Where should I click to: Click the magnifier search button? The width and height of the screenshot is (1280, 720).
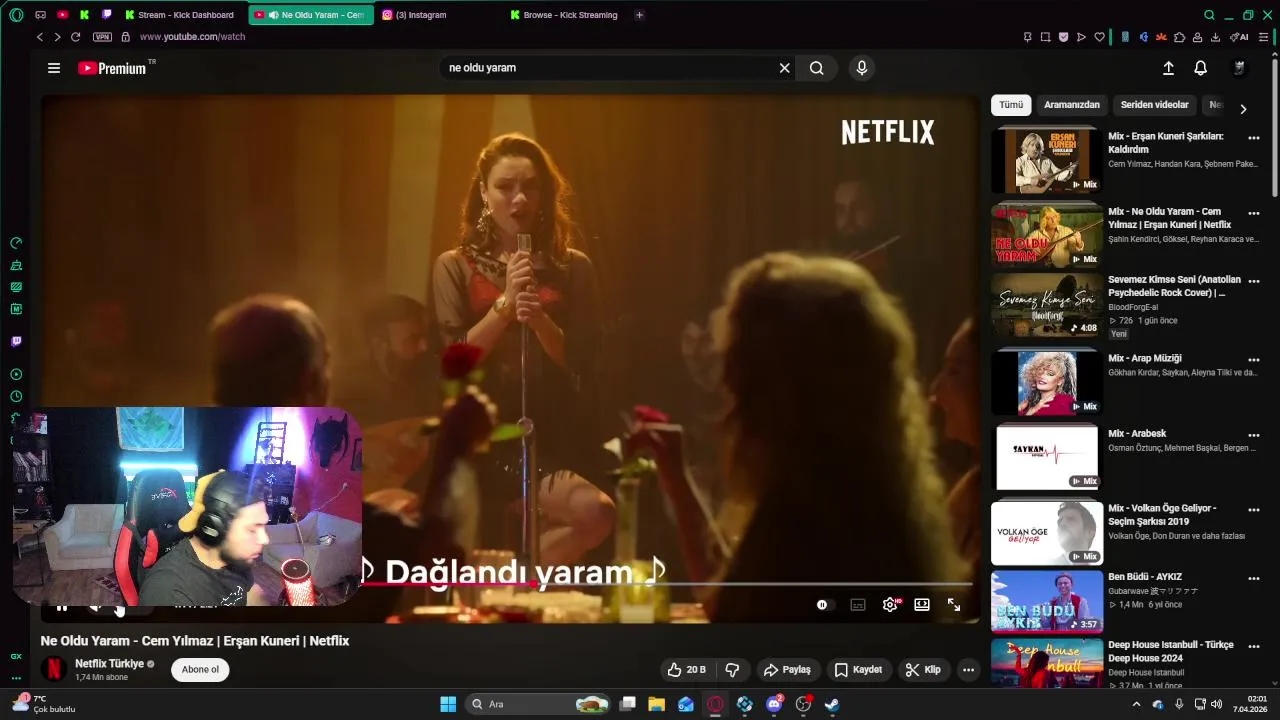pos(817,68)
